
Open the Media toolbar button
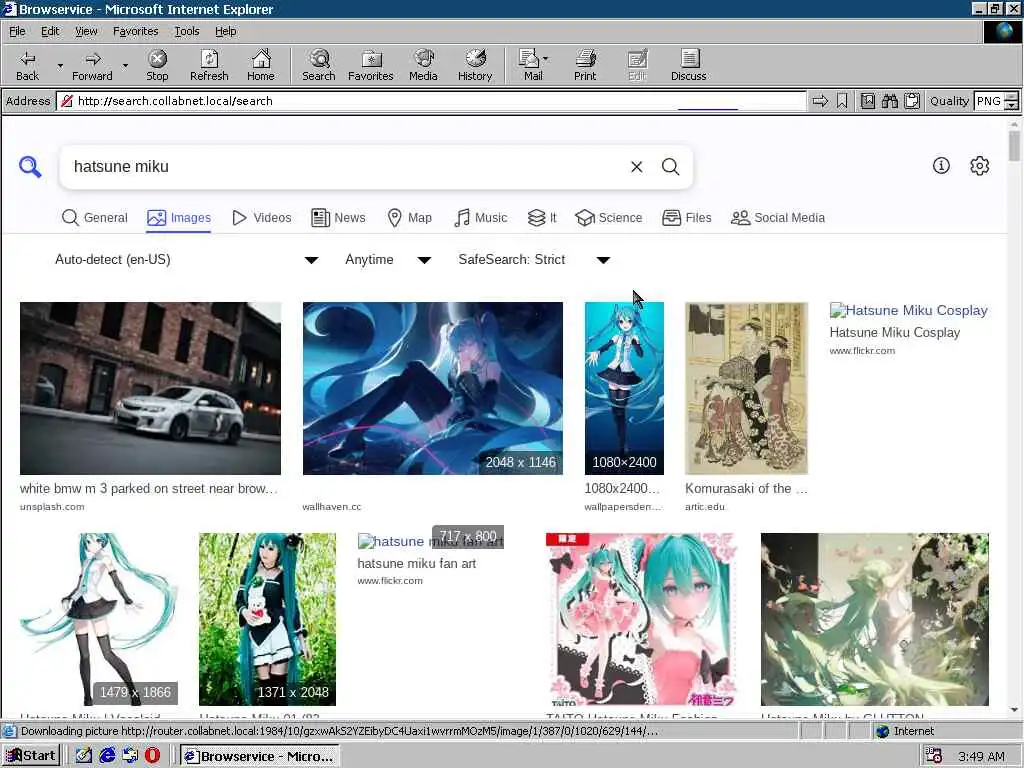(423, 65)
